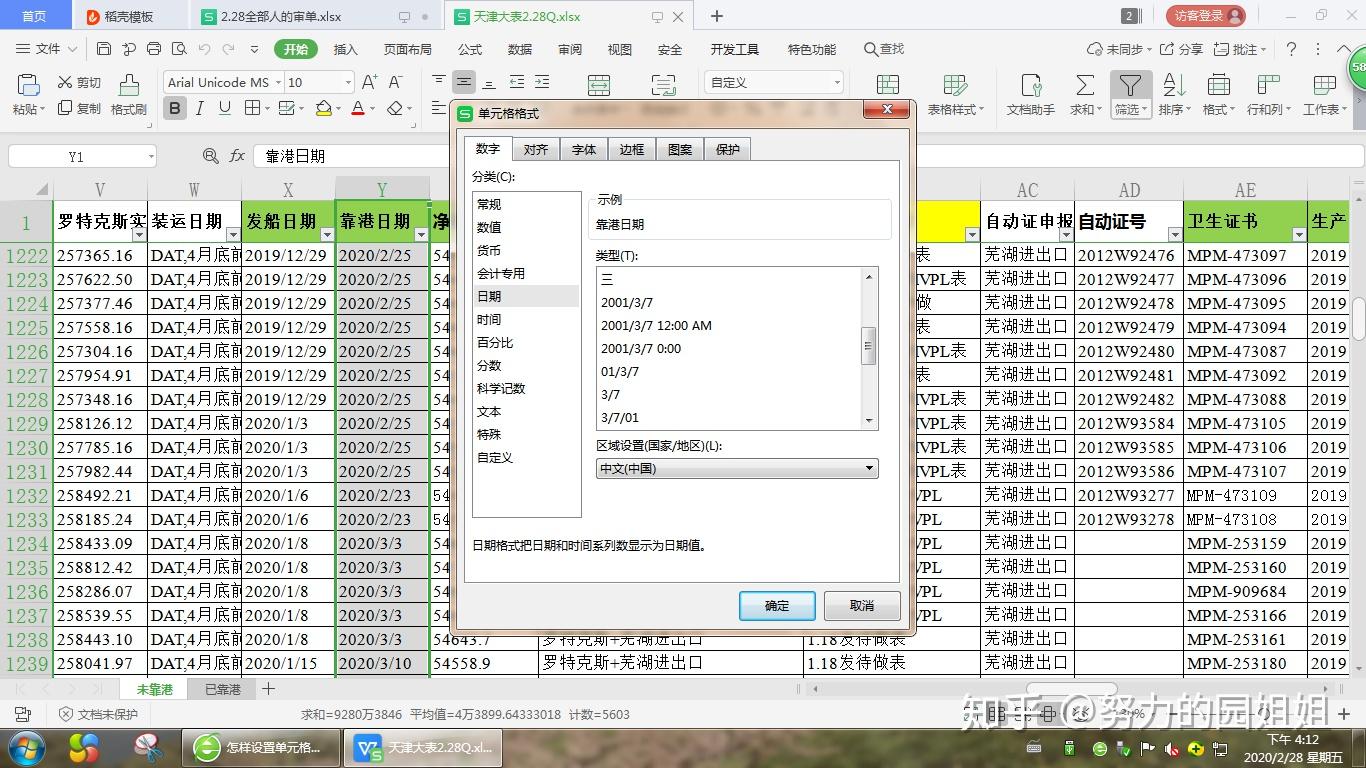Screen dimensions: 1366x768
Task: Click the Save icon in quick access toolbar
Action: pyautogui.click(x=104, y=49)
